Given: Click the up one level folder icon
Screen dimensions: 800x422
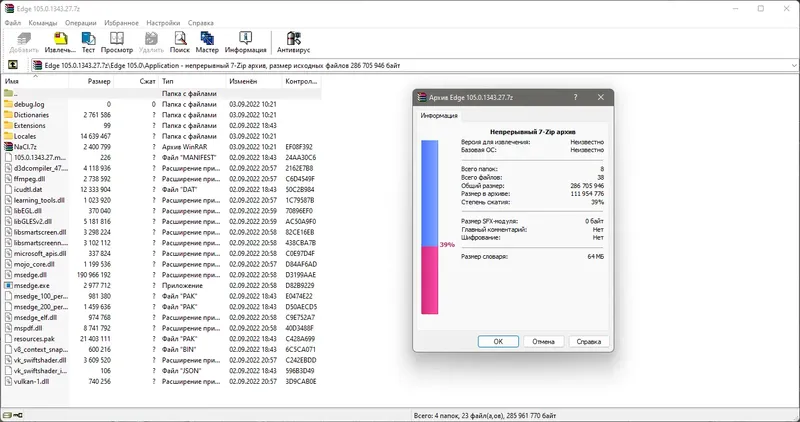Looking at the screenshot, I should pyautogui.click(x=13, y=65).
